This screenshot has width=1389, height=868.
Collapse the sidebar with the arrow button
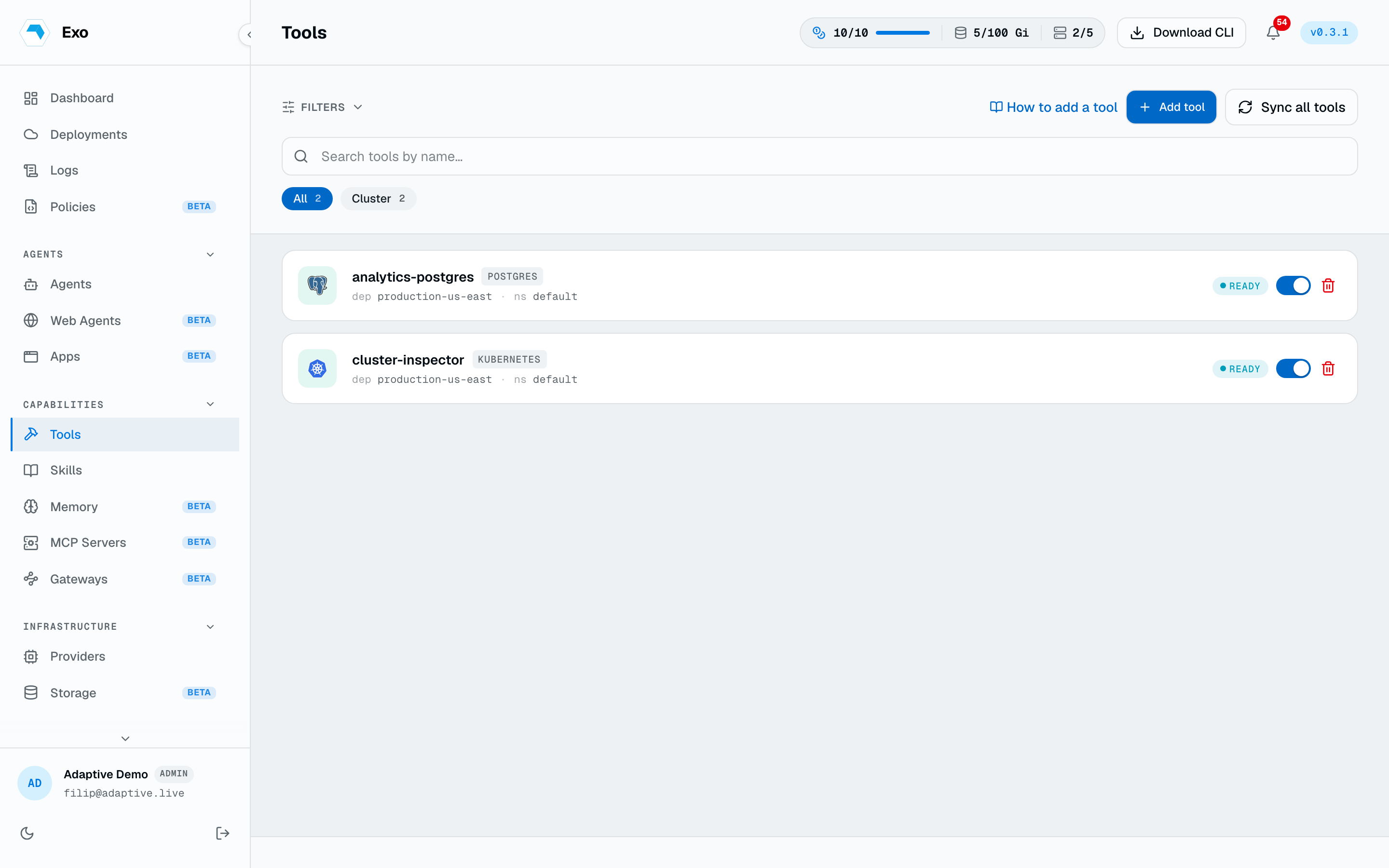249,34
